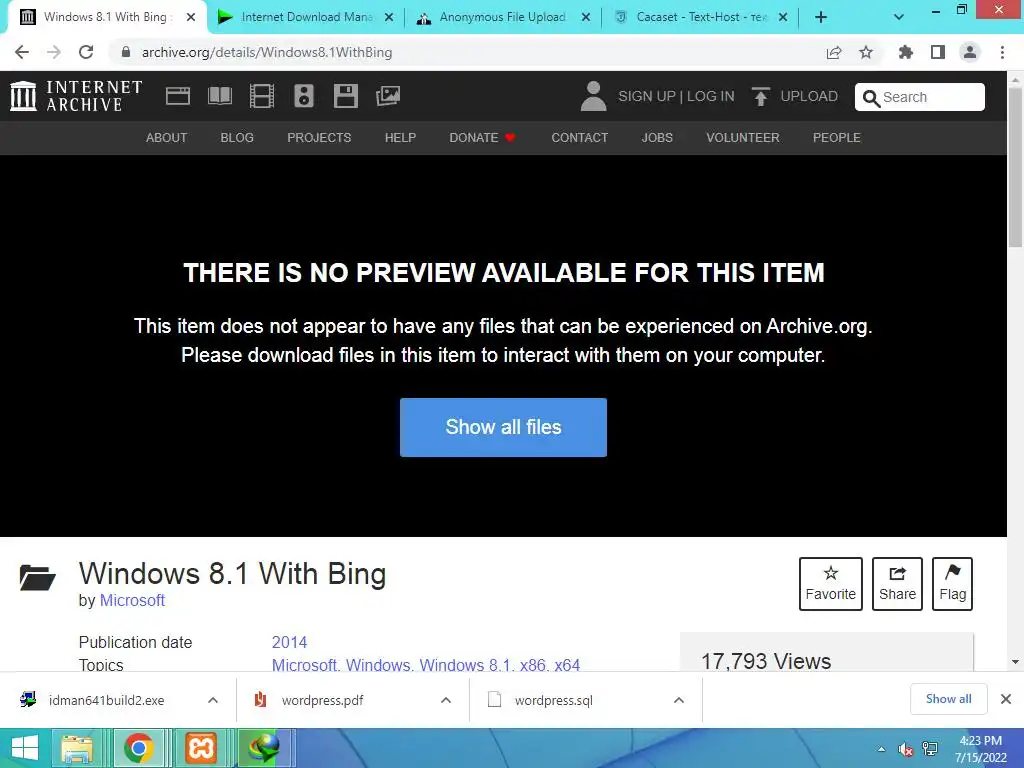Click the Share button
The width and height of the screenshot is (1024, 768).
point(897,584)
